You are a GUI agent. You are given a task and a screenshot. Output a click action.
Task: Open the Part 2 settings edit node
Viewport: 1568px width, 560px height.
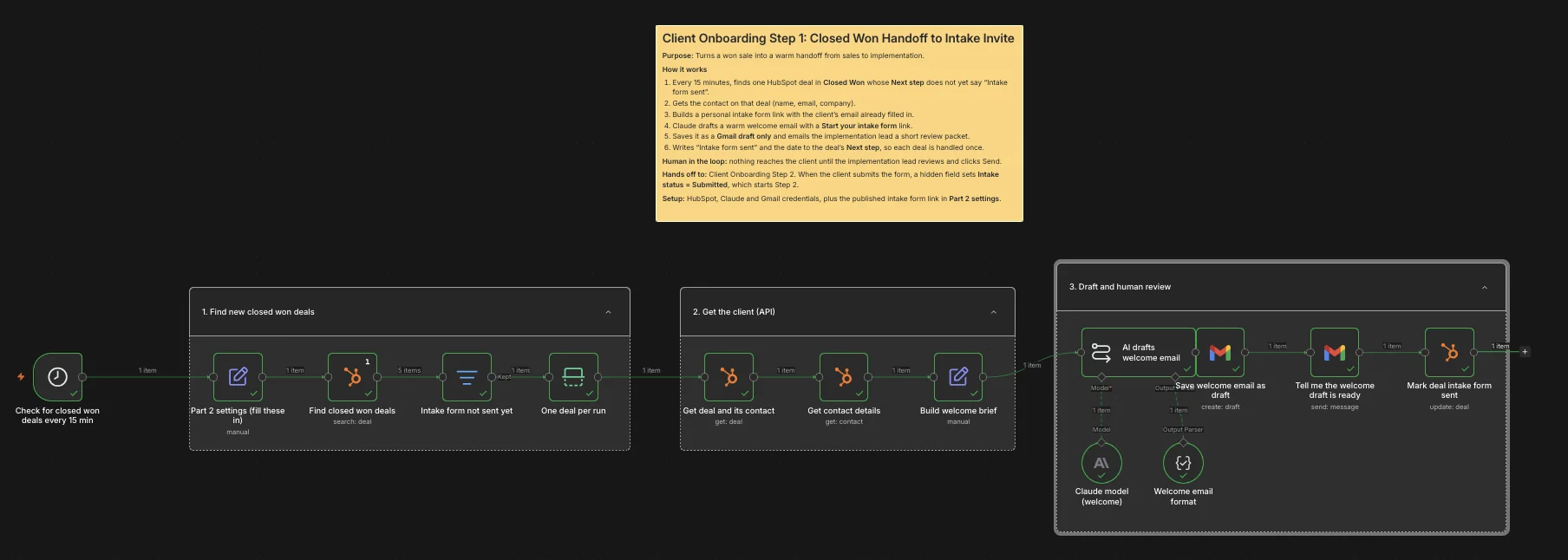tap(238, 377)
